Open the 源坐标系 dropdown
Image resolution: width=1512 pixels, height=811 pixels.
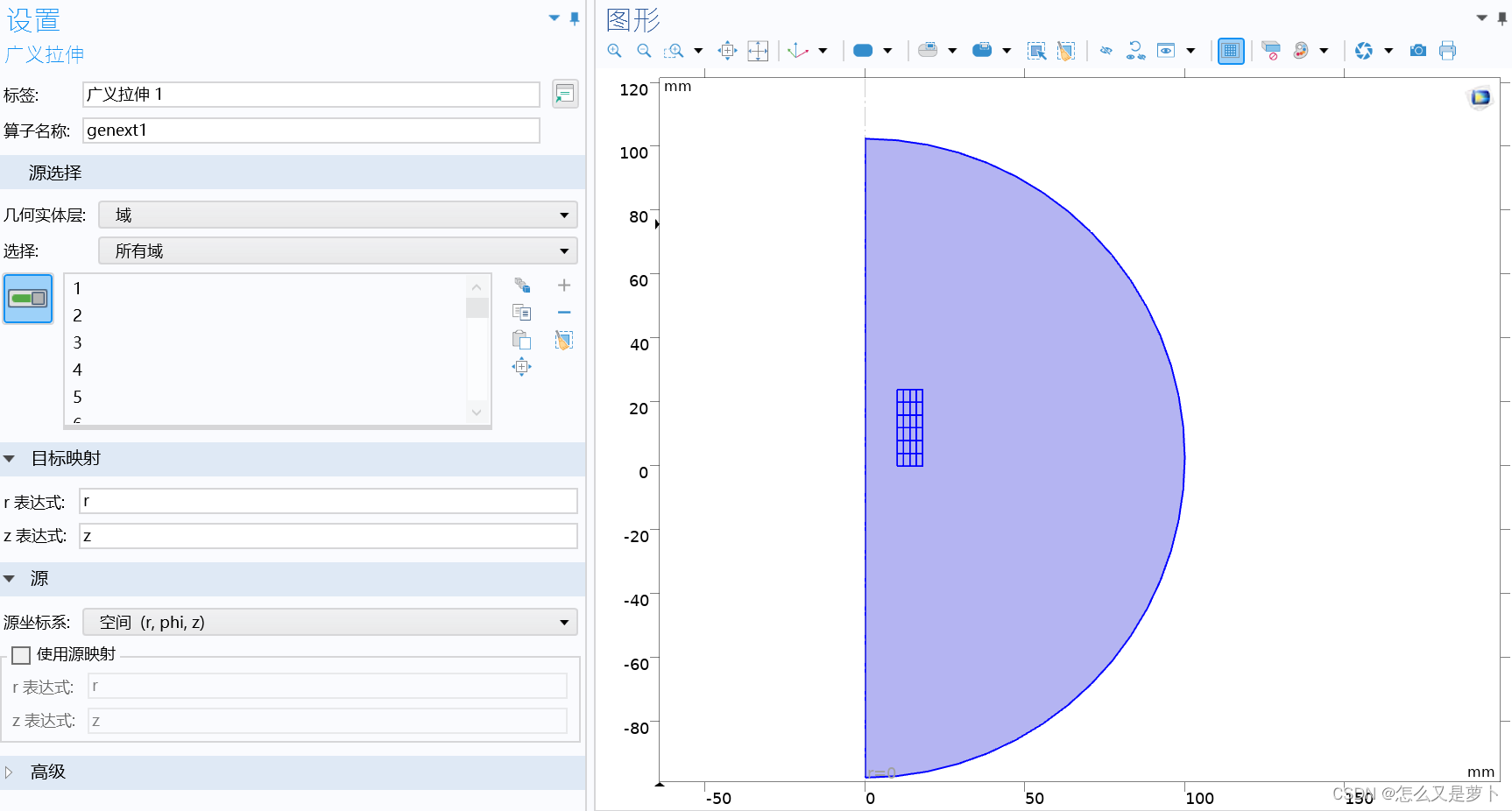[x=330, y=623]
